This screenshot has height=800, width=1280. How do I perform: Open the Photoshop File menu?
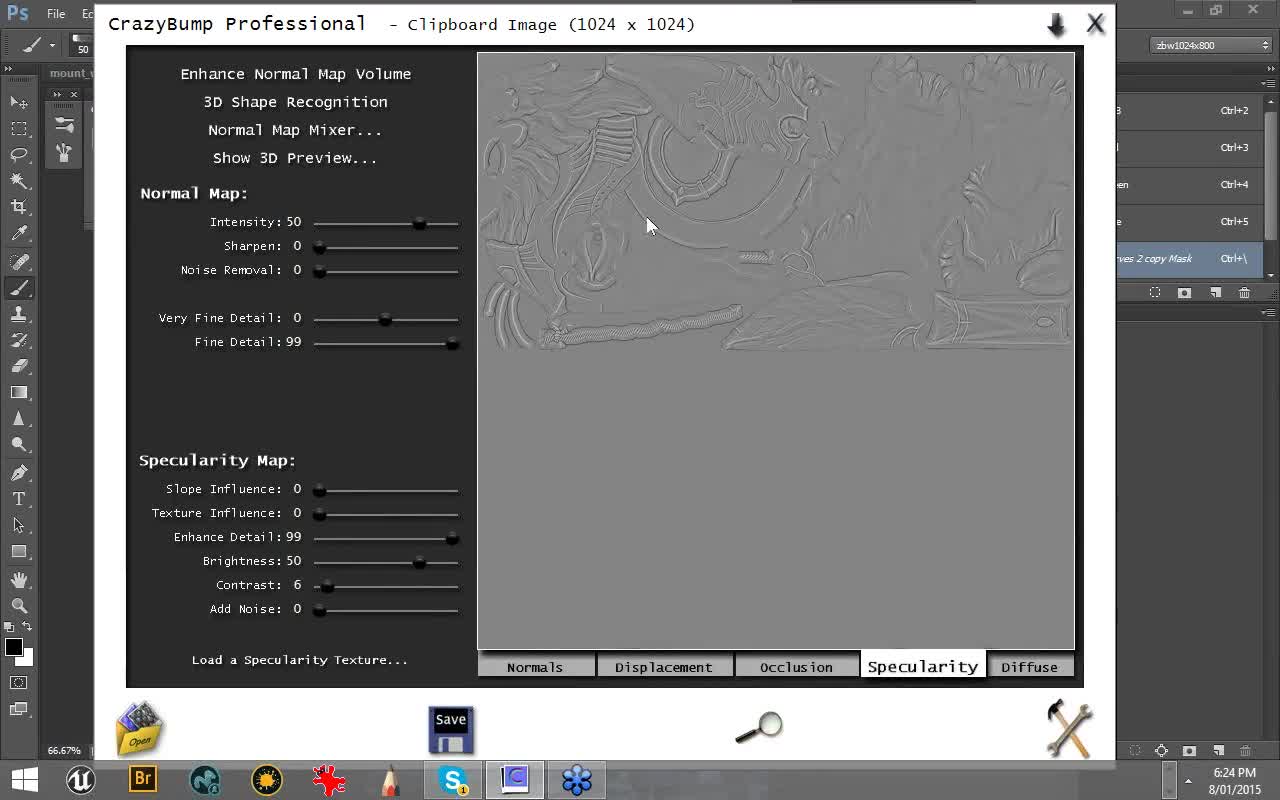(x=56, y=14)
